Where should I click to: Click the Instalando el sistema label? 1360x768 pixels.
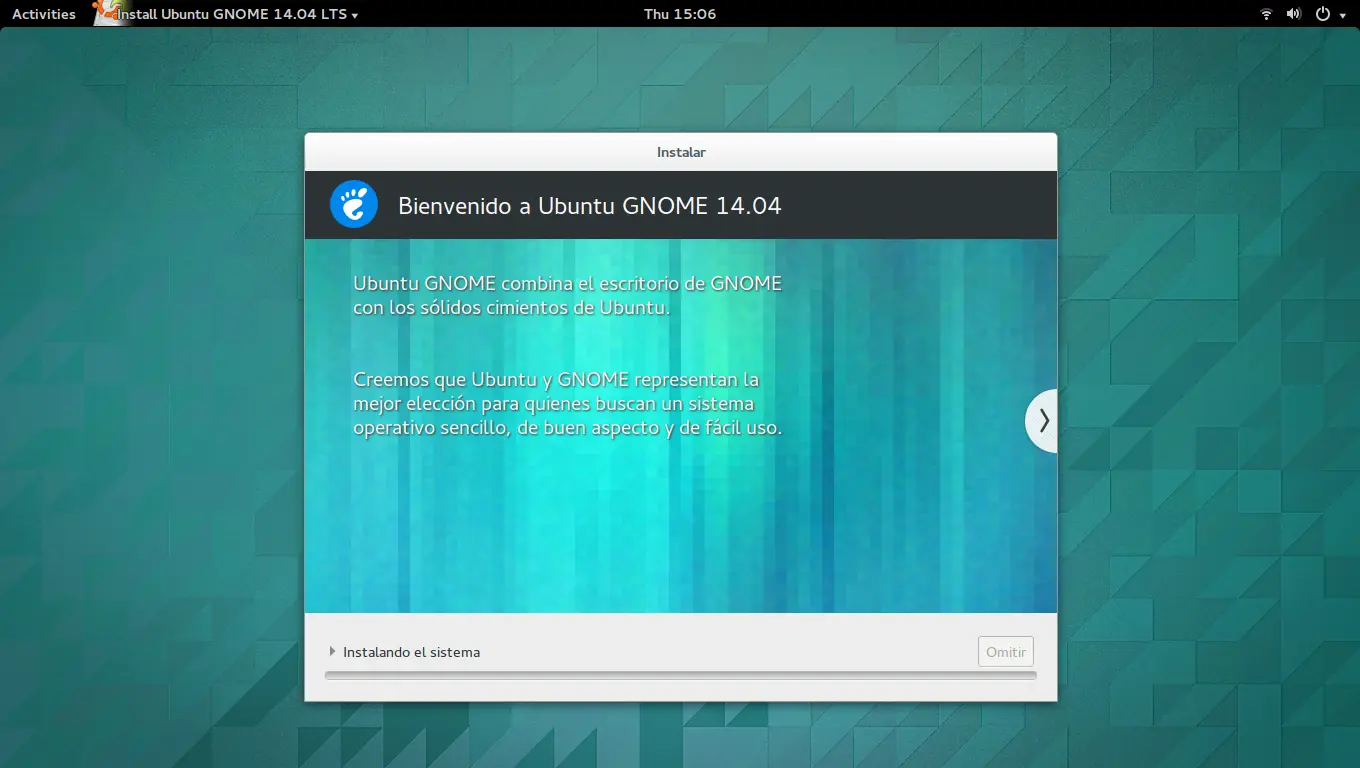pyautogui.click(x=411, y=652)
